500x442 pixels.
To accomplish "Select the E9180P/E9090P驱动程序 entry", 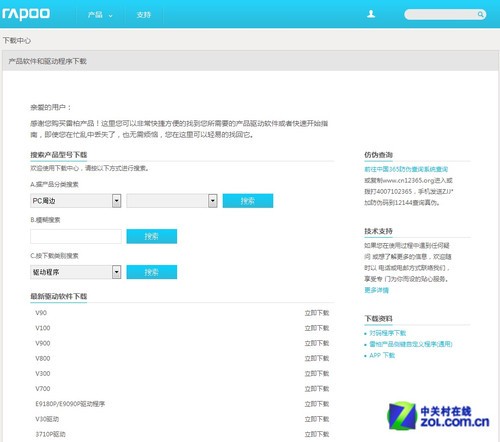I will [70, 404].
